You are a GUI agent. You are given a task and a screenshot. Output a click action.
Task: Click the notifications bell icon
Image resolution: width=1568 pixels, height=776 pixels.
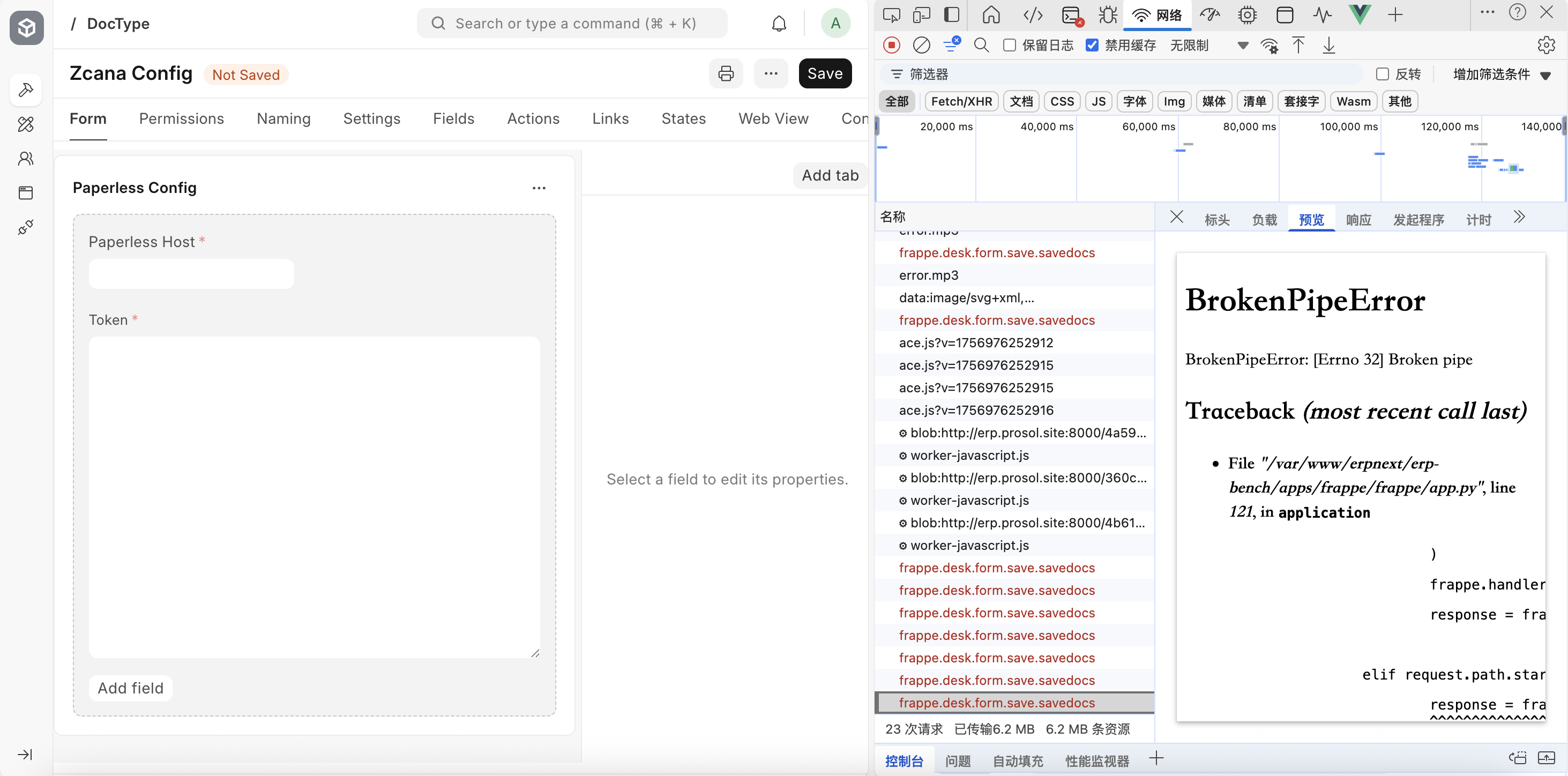(779, 24)
